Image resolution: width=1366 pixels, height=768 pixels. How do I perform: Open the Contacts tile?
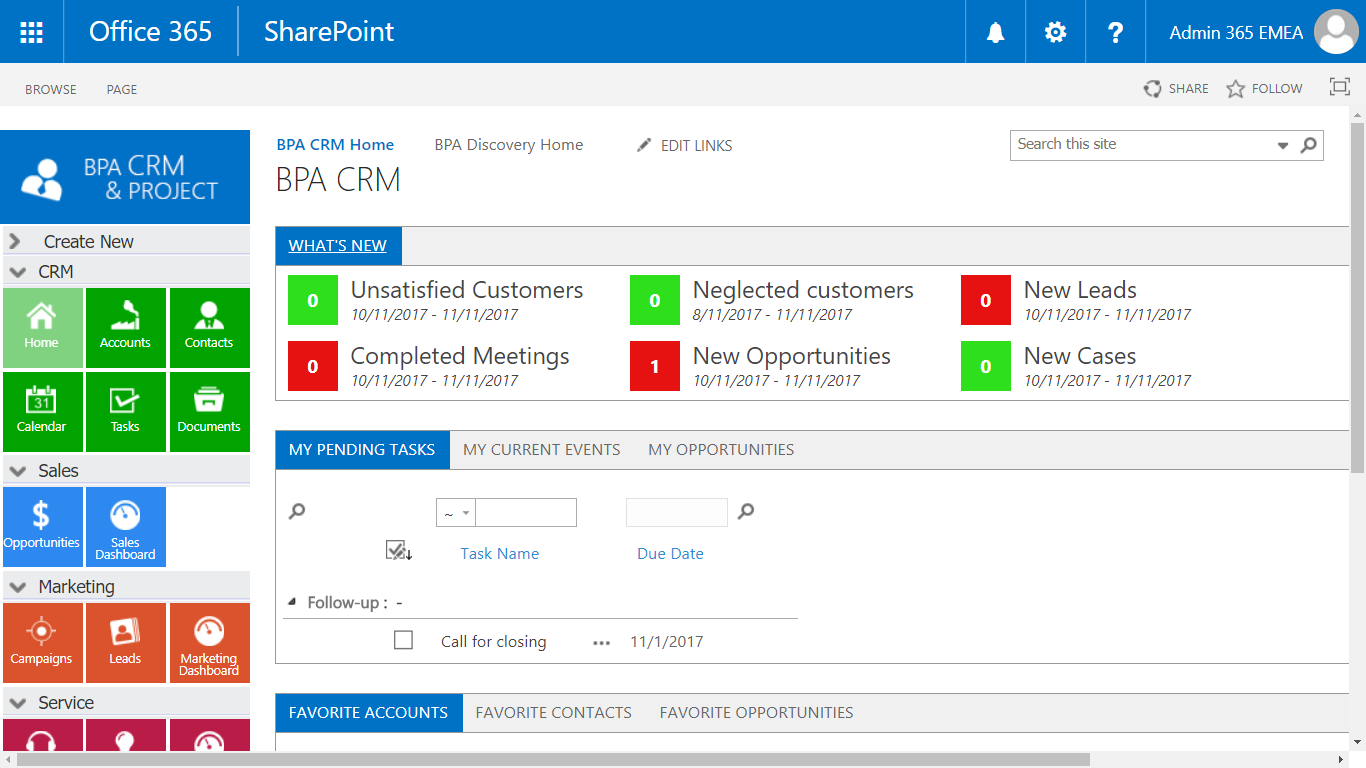[209, 327]
